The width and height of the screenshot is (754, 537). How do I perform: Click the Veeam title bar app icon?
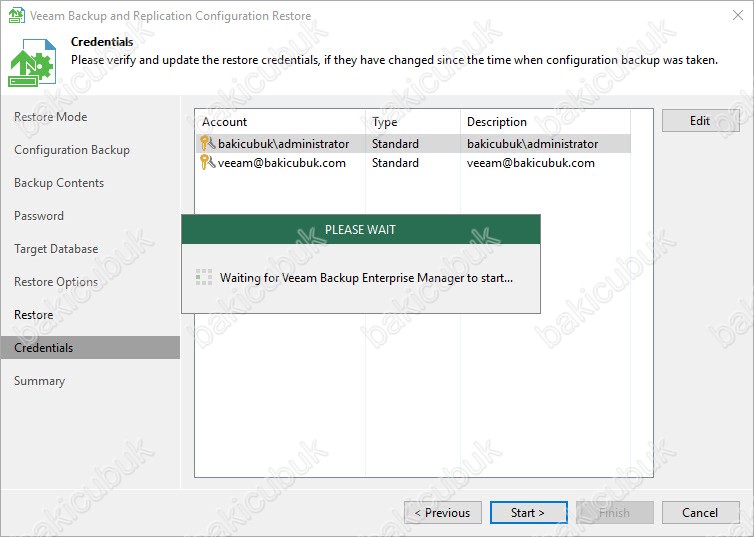click(16, 15)
